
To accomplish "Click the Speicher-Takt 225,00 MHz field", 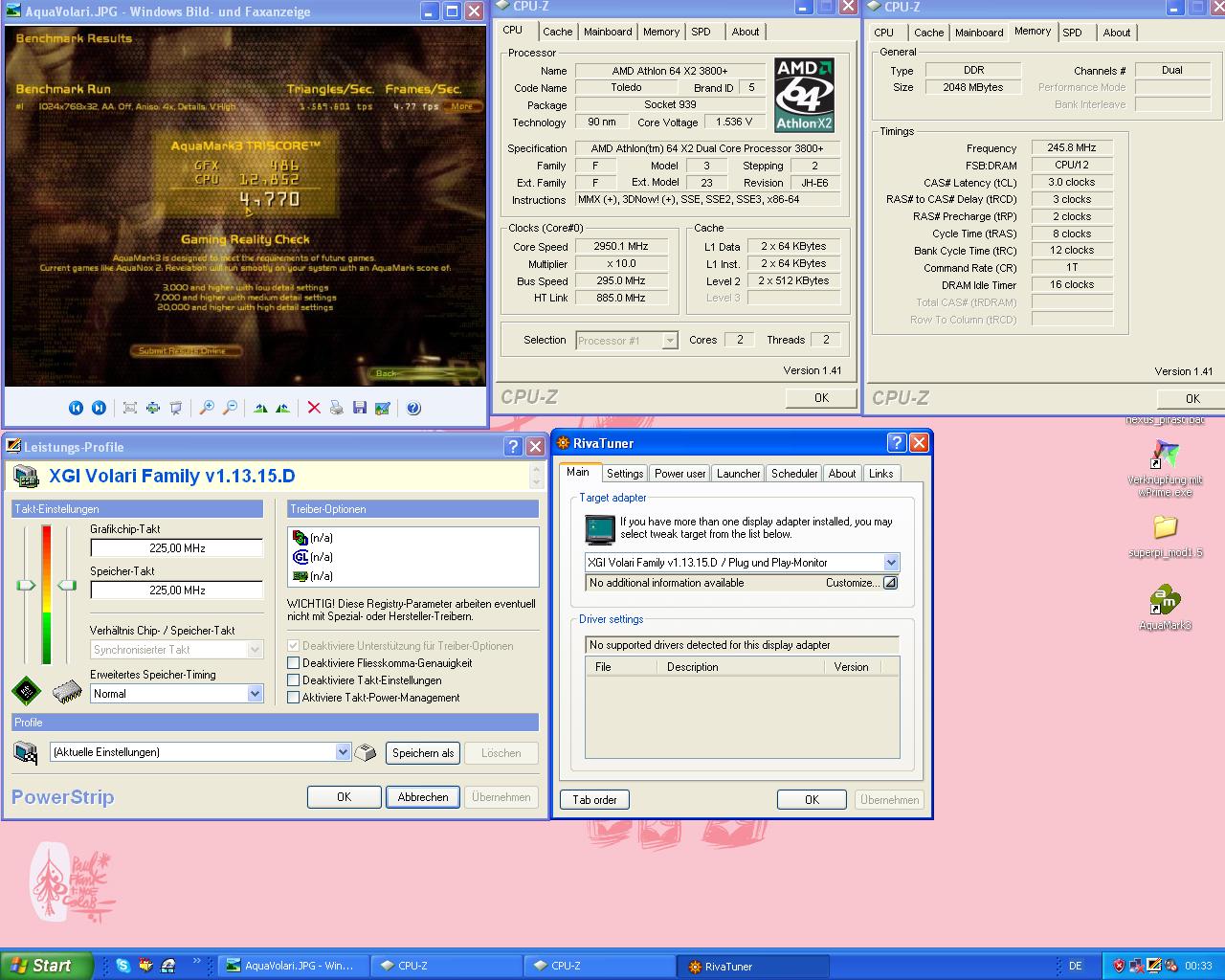I will [x=177, y=590].
